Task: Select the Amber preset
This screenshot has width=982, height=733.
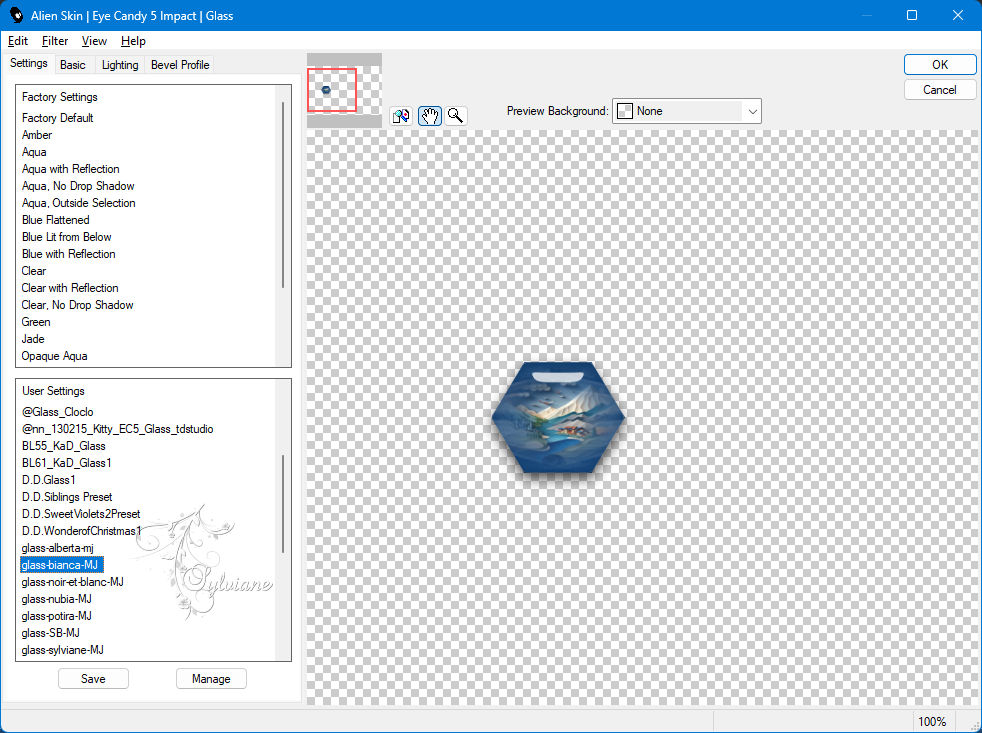Action: point(37,135)
